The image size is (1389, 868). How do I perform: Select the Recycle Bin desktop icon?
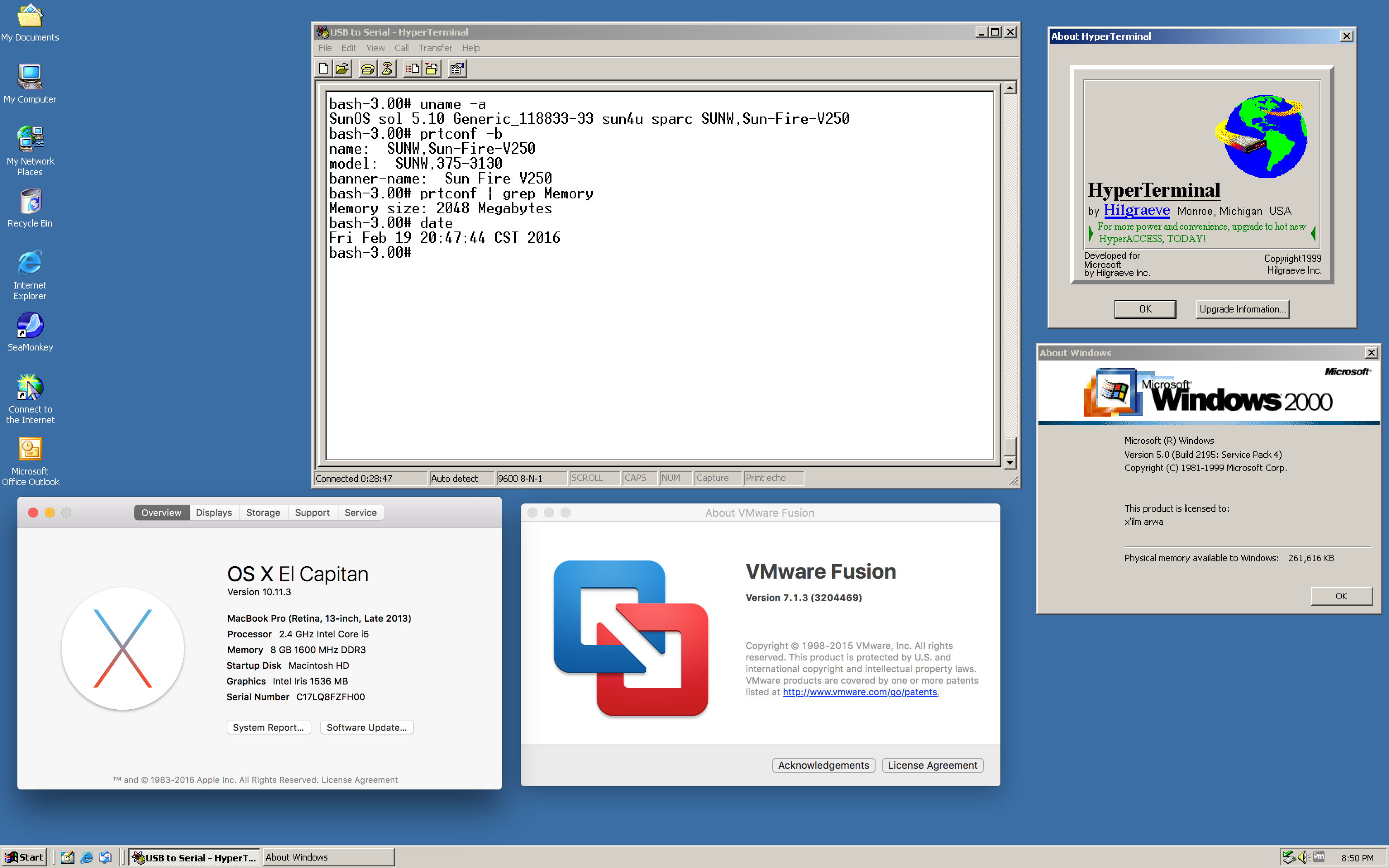(30, 208)
